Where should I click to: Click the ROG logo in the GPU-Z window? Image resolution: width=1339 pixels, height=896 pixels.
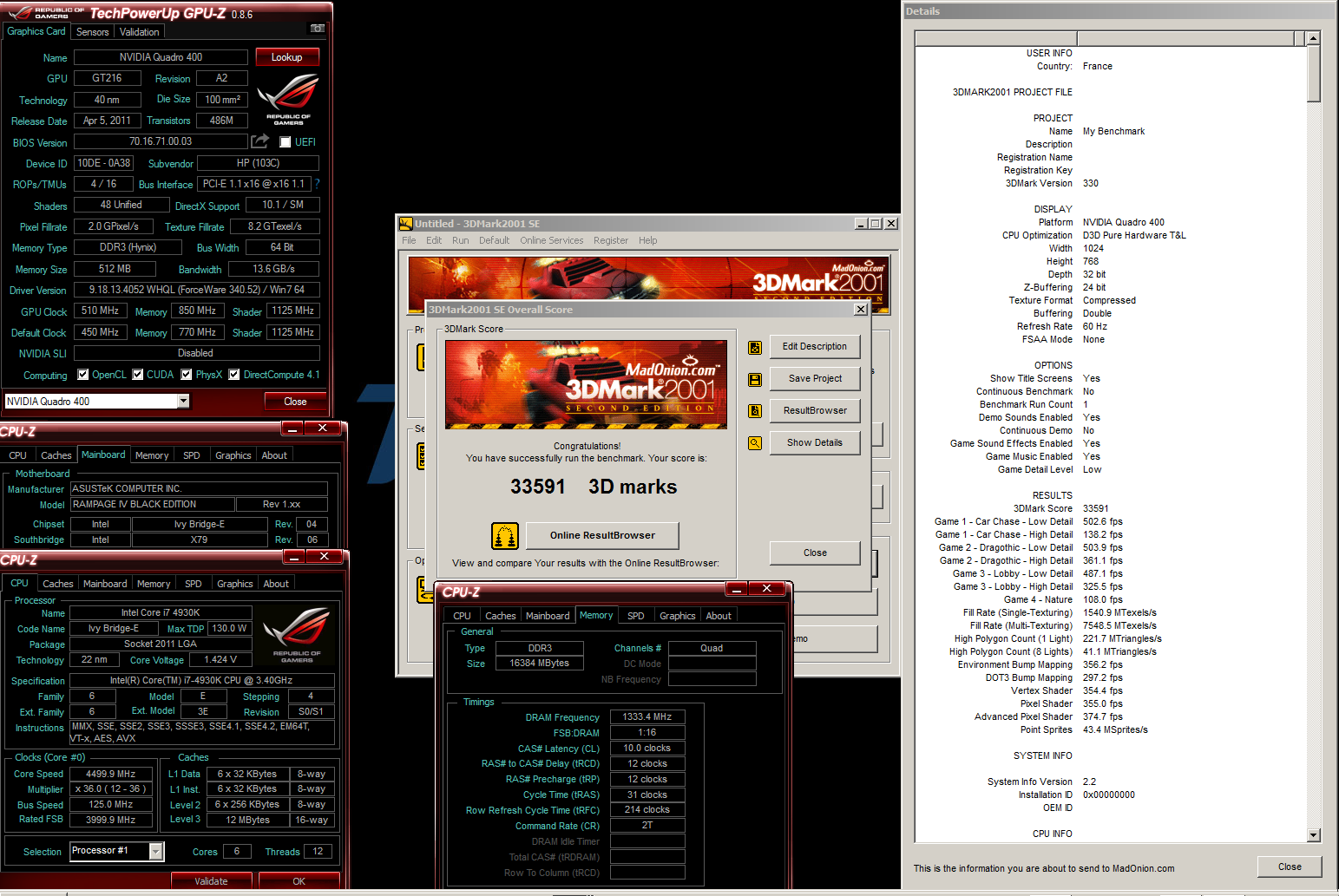289,100
